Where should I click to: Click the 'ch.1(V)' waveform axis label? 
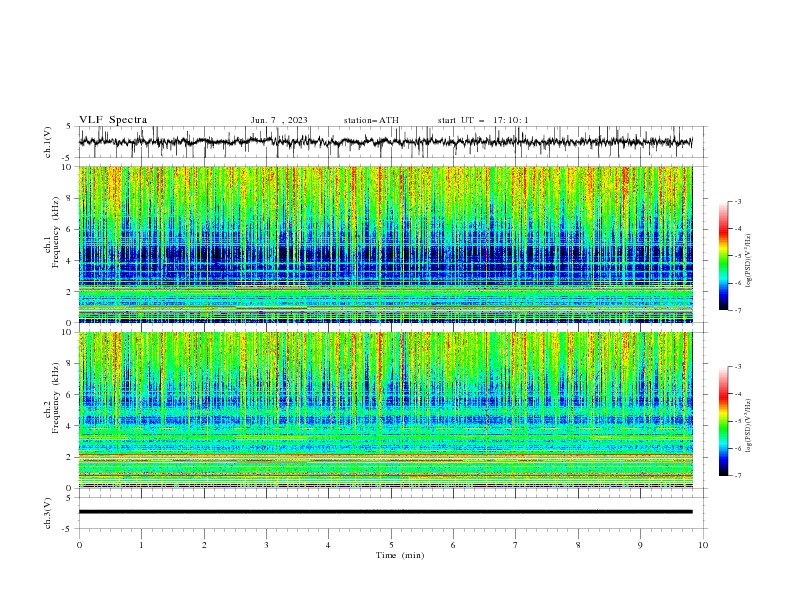point(48,142)
